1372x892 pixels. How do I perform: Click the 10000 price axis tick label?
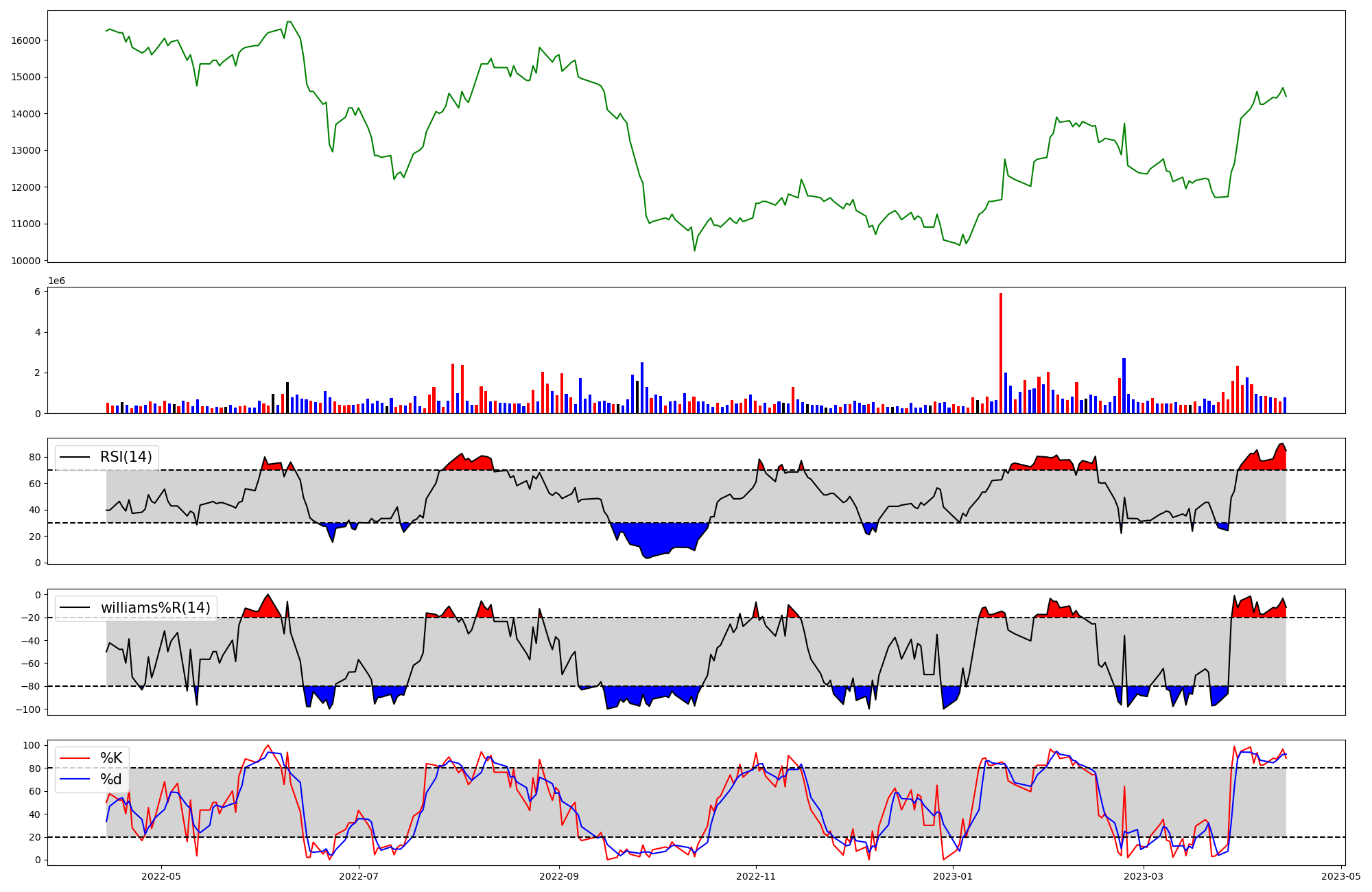point(26,261)
